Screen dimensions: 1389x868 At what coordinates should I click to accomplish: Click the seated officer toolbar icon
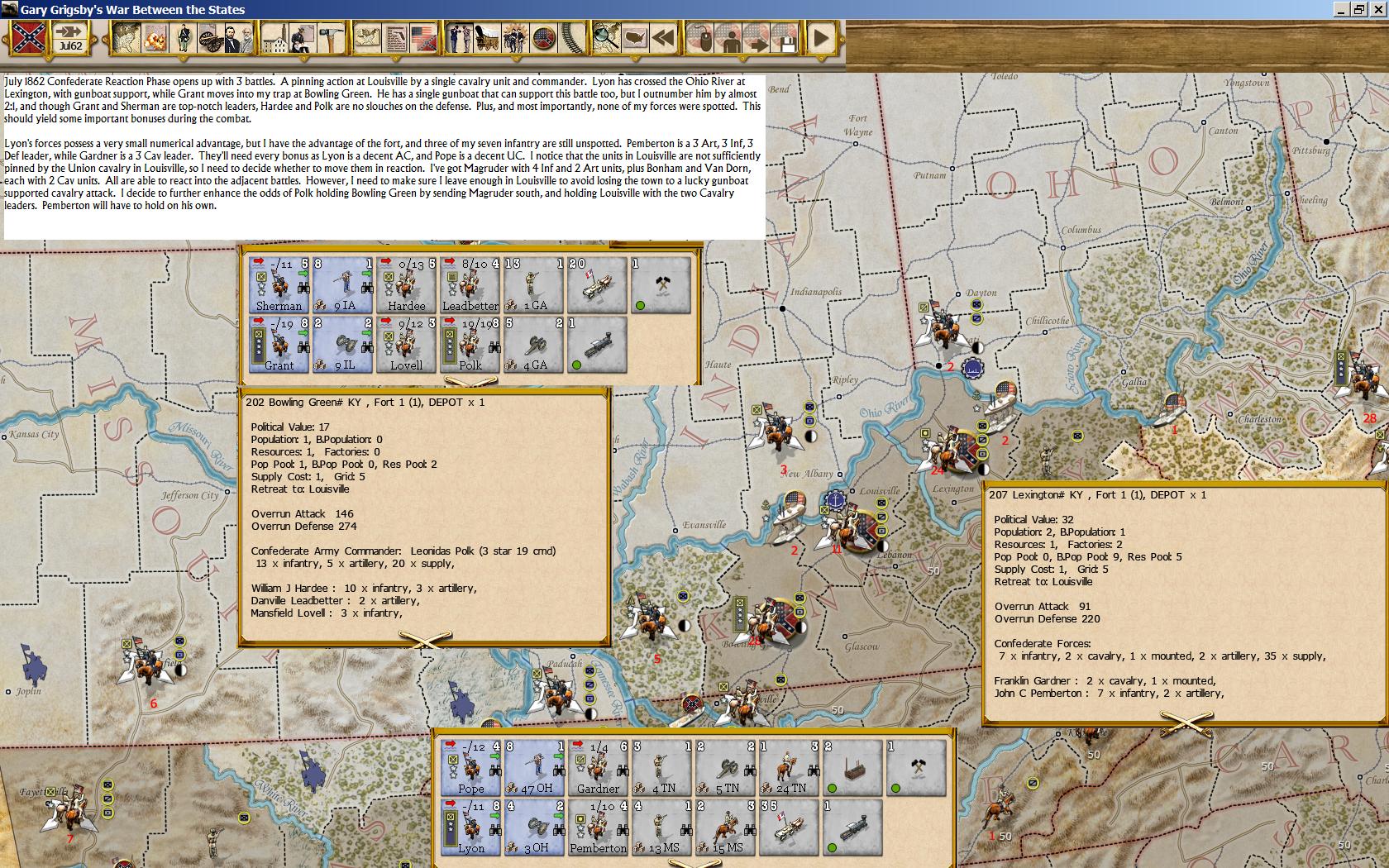point(303,38)
